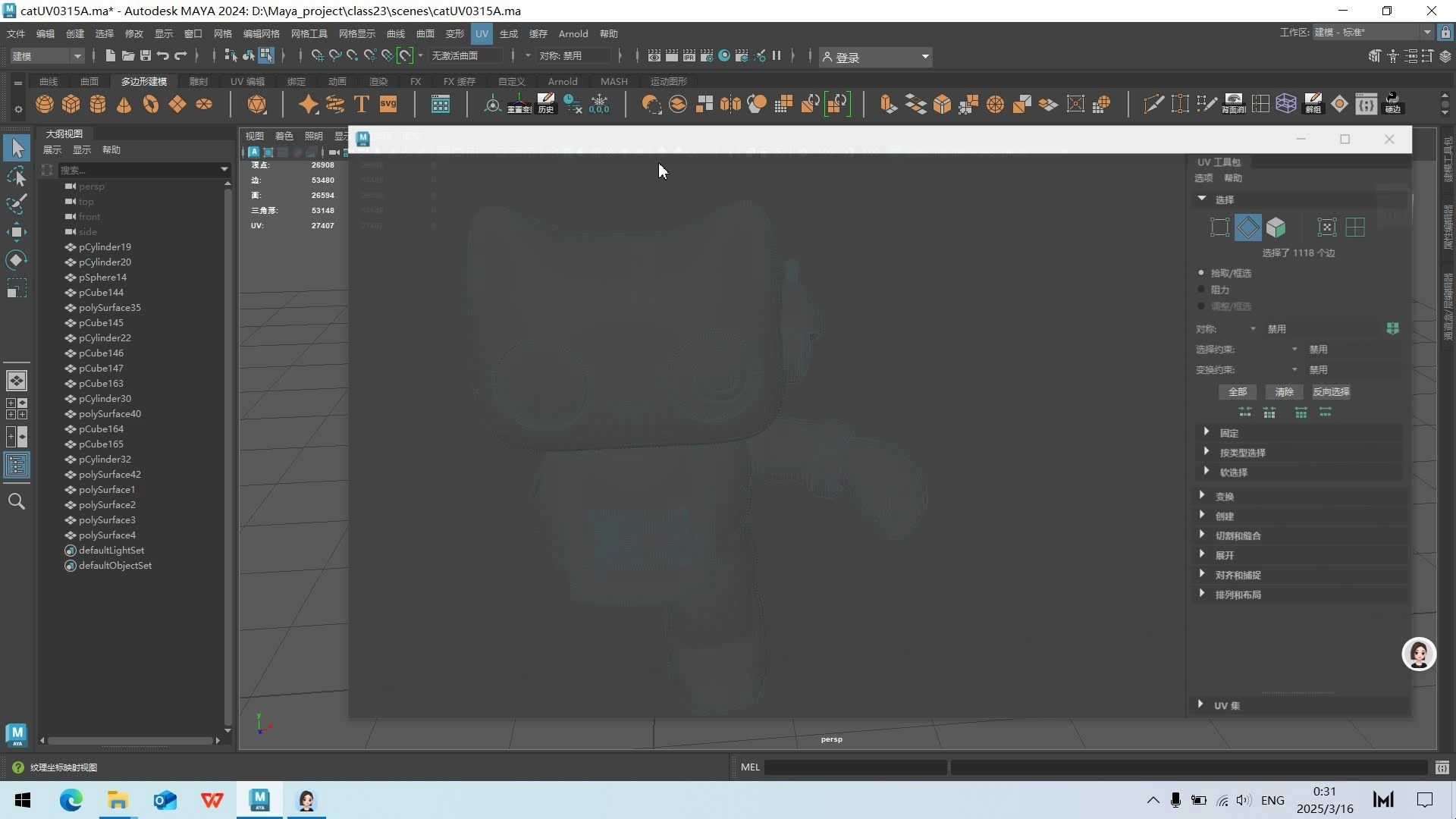Undo with the curved arrow icon
The image size is (1456, 819).
point(162,56)
